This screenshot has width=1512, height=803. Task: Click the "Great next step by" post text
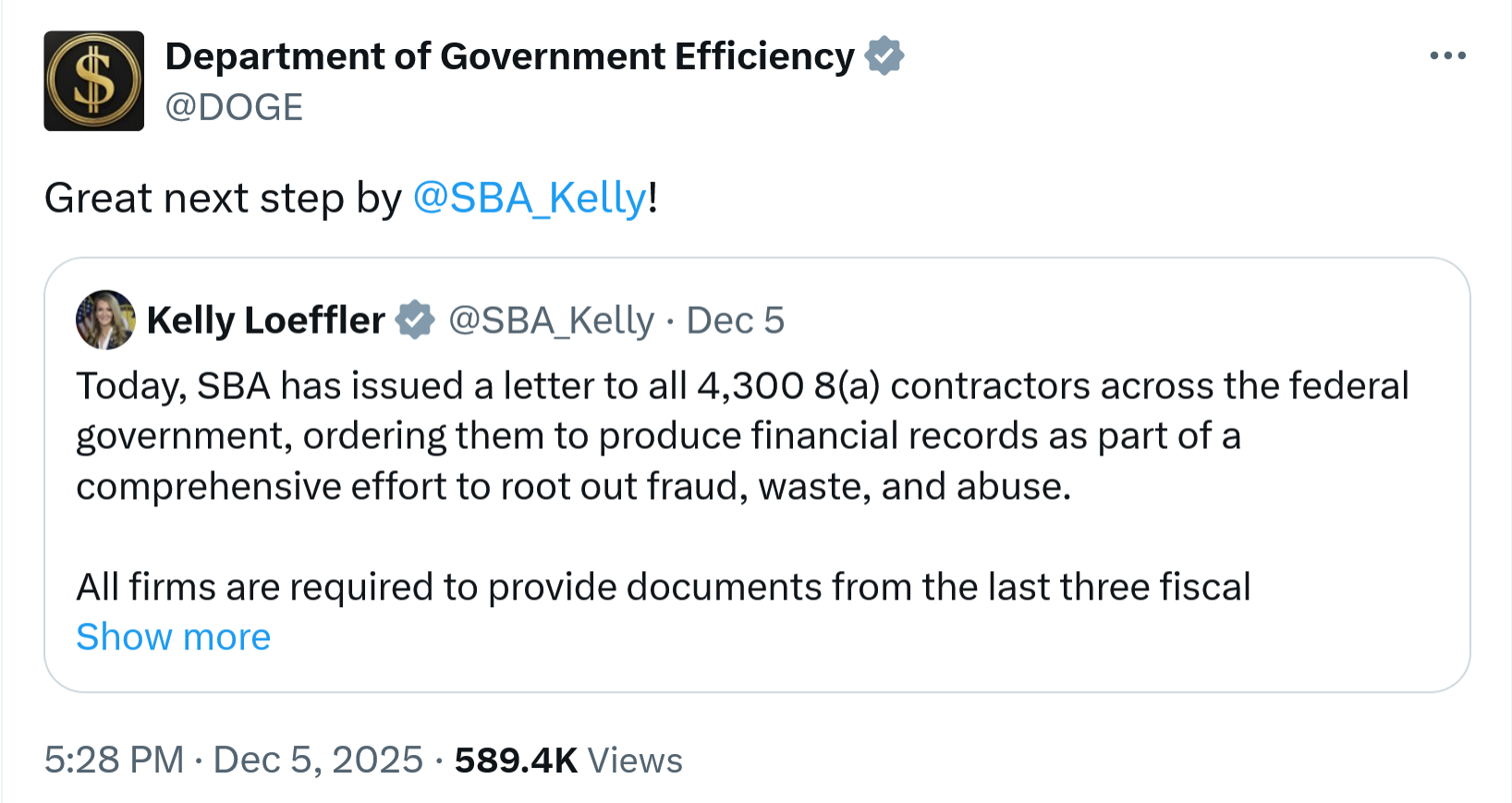pos(223,198)
